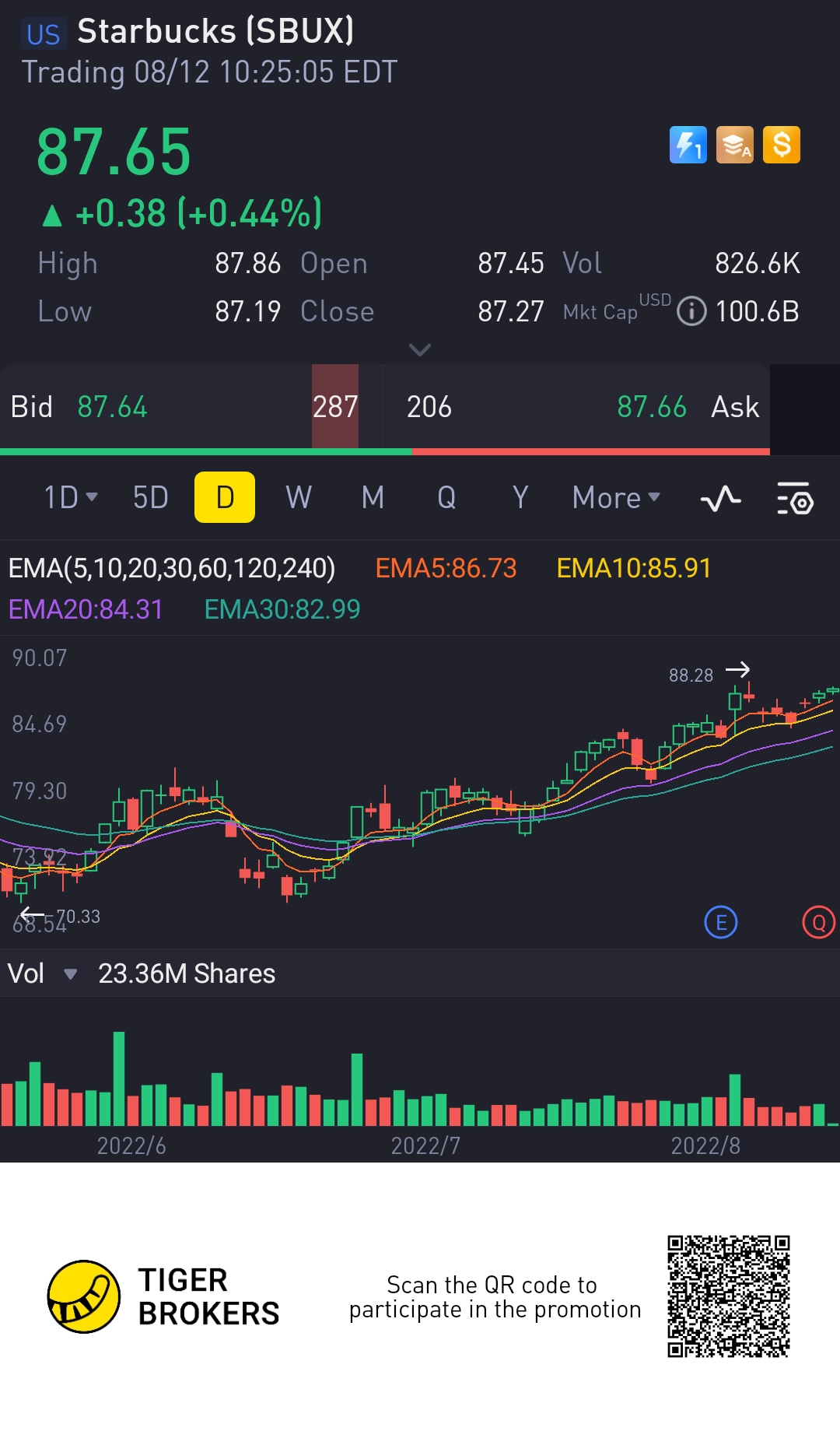
Task: Tap the Vol value 826.6K
Action: coord(758,263)
